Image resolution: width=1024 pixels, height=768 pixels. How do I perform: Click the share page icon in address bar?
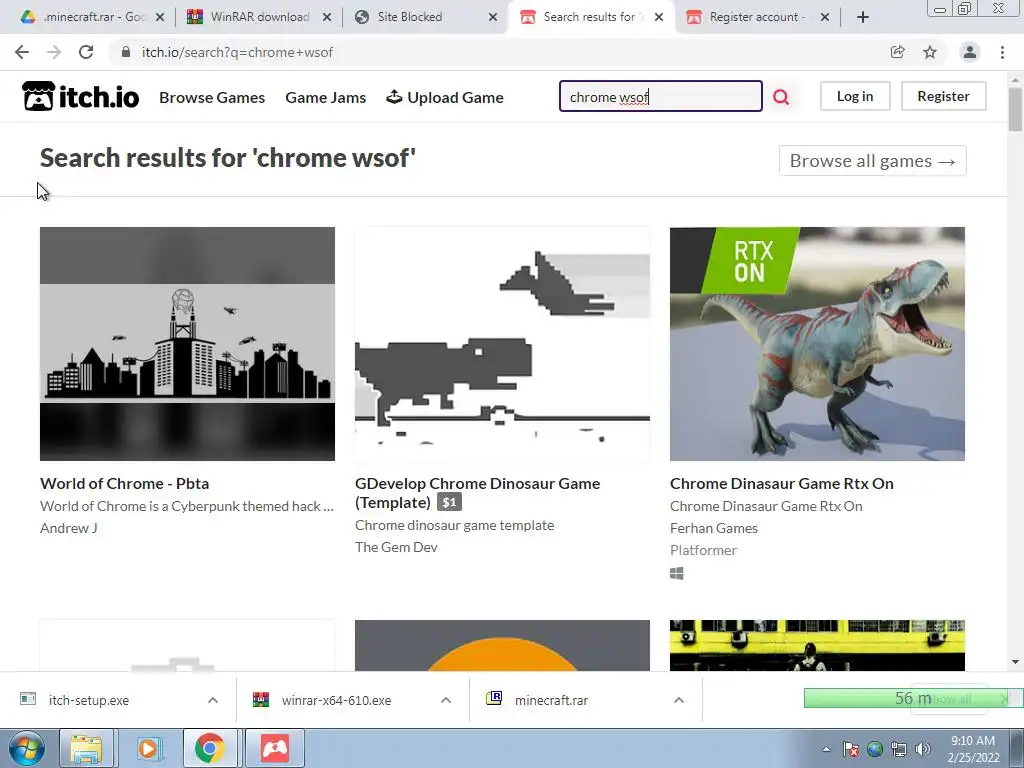(x=897, y=52)
